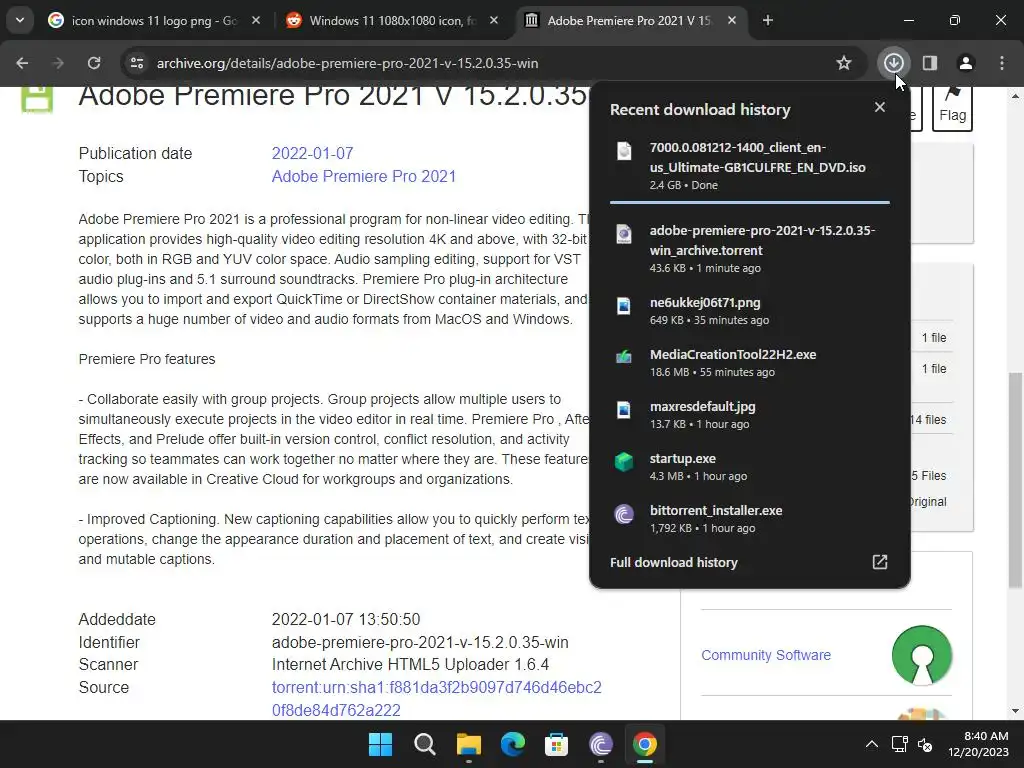Switch to the 'icon windows 11 logo png' tab
The image size is (1024, 768).
(x=153, y=20)
